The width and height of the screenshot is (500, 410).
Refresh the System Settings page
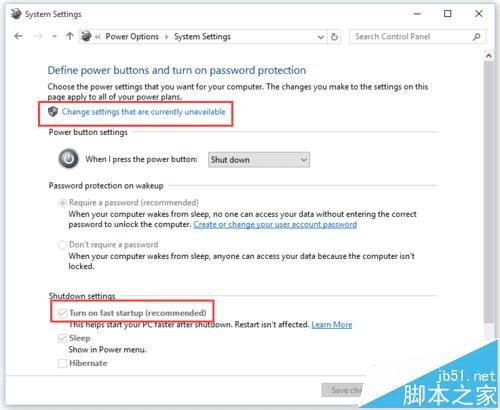coord(334,37)
